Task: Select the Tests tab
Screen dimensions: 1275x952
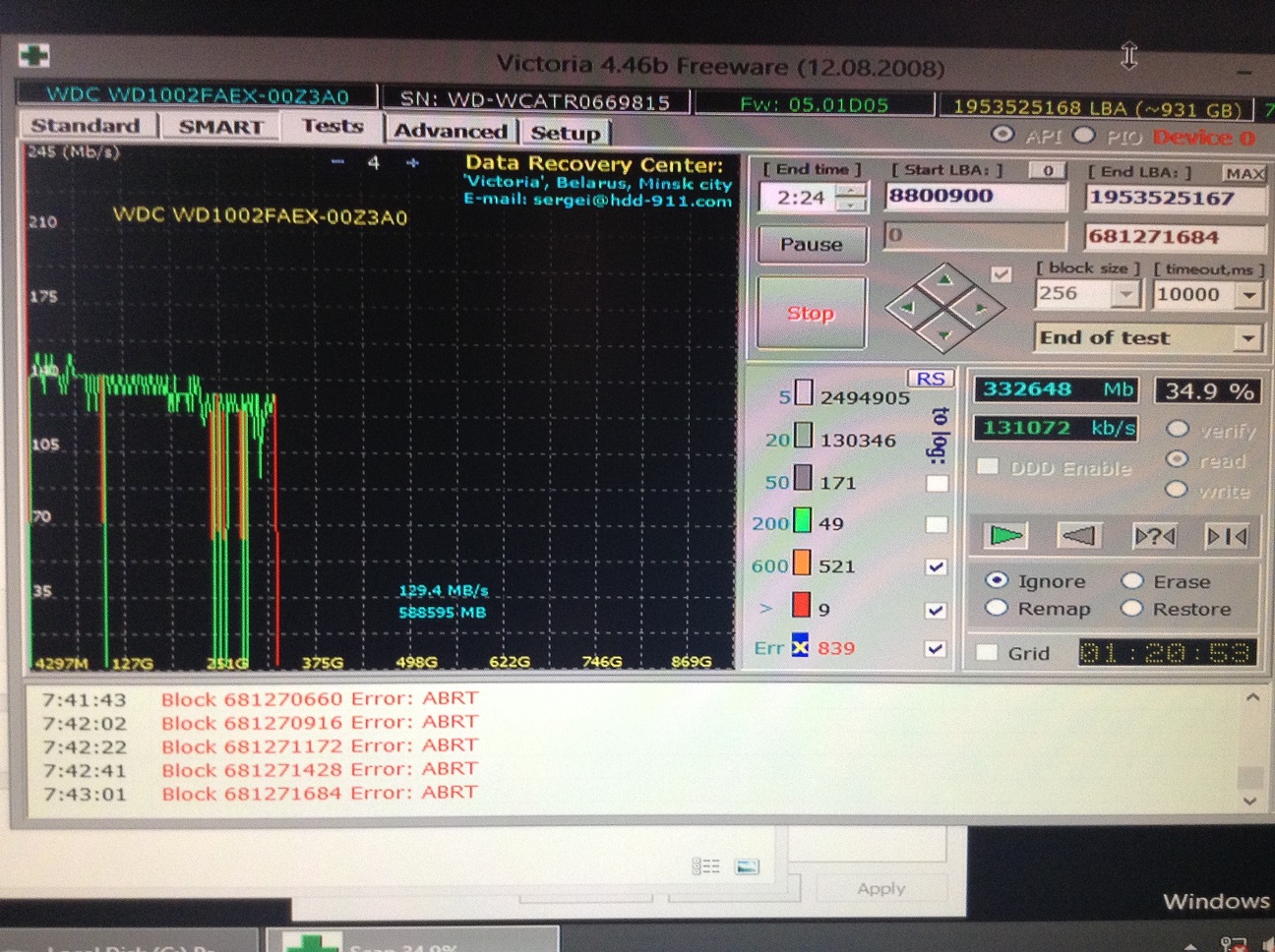Action: coord(332,126)
